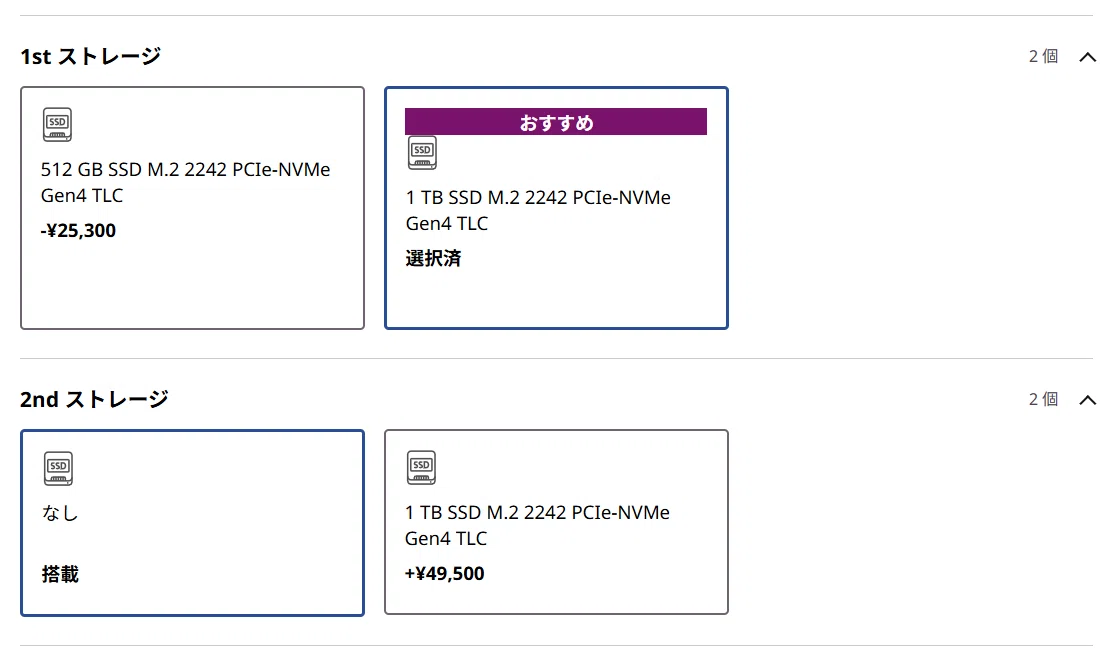Add 1 TB SSD as 2nd storage
Viewport: 1111px width, 652px height.
coord(556,522)
